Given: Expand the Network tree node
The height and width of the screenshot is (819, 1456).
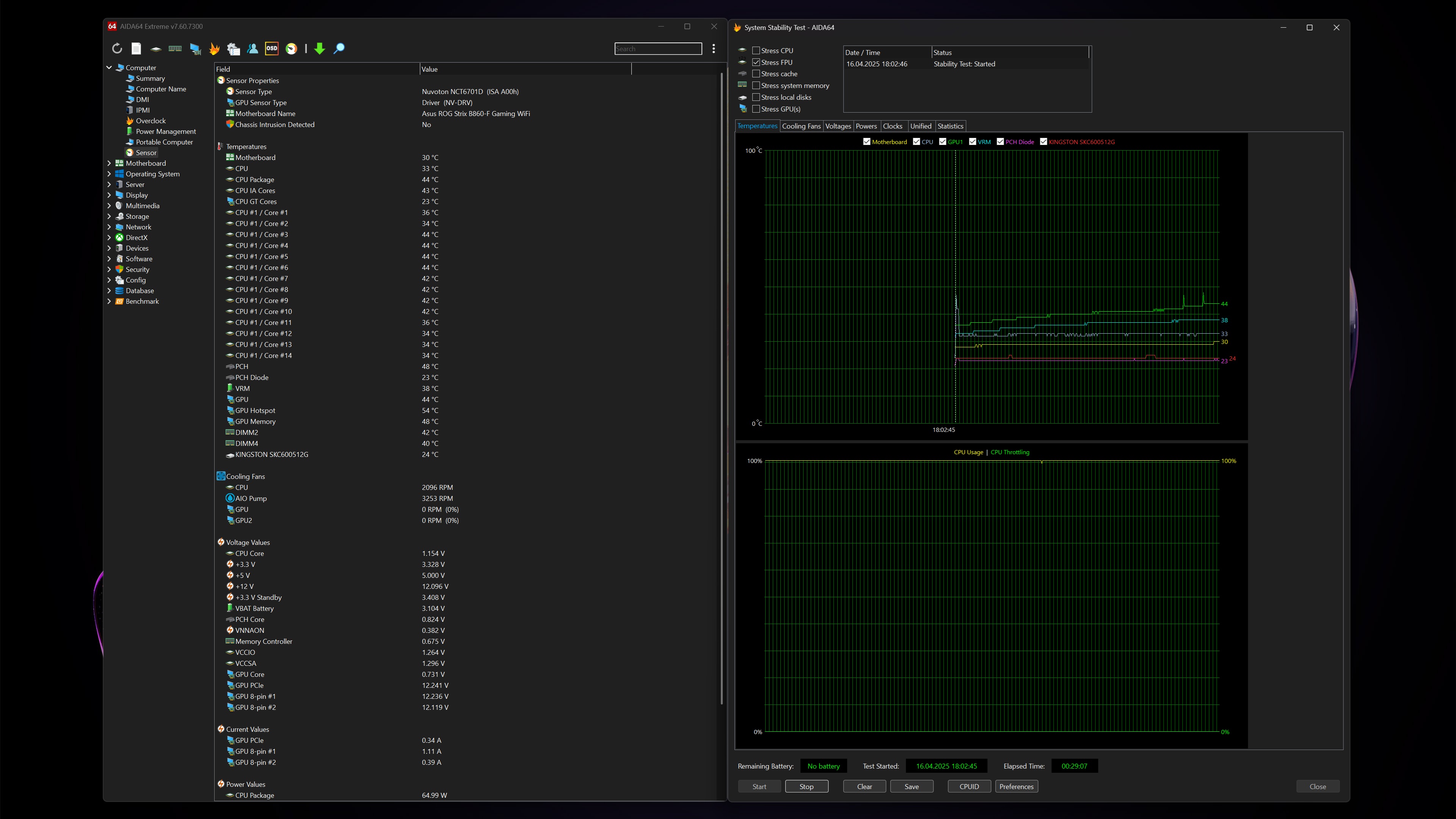Looking at the screenshot, I should point(109,227).
